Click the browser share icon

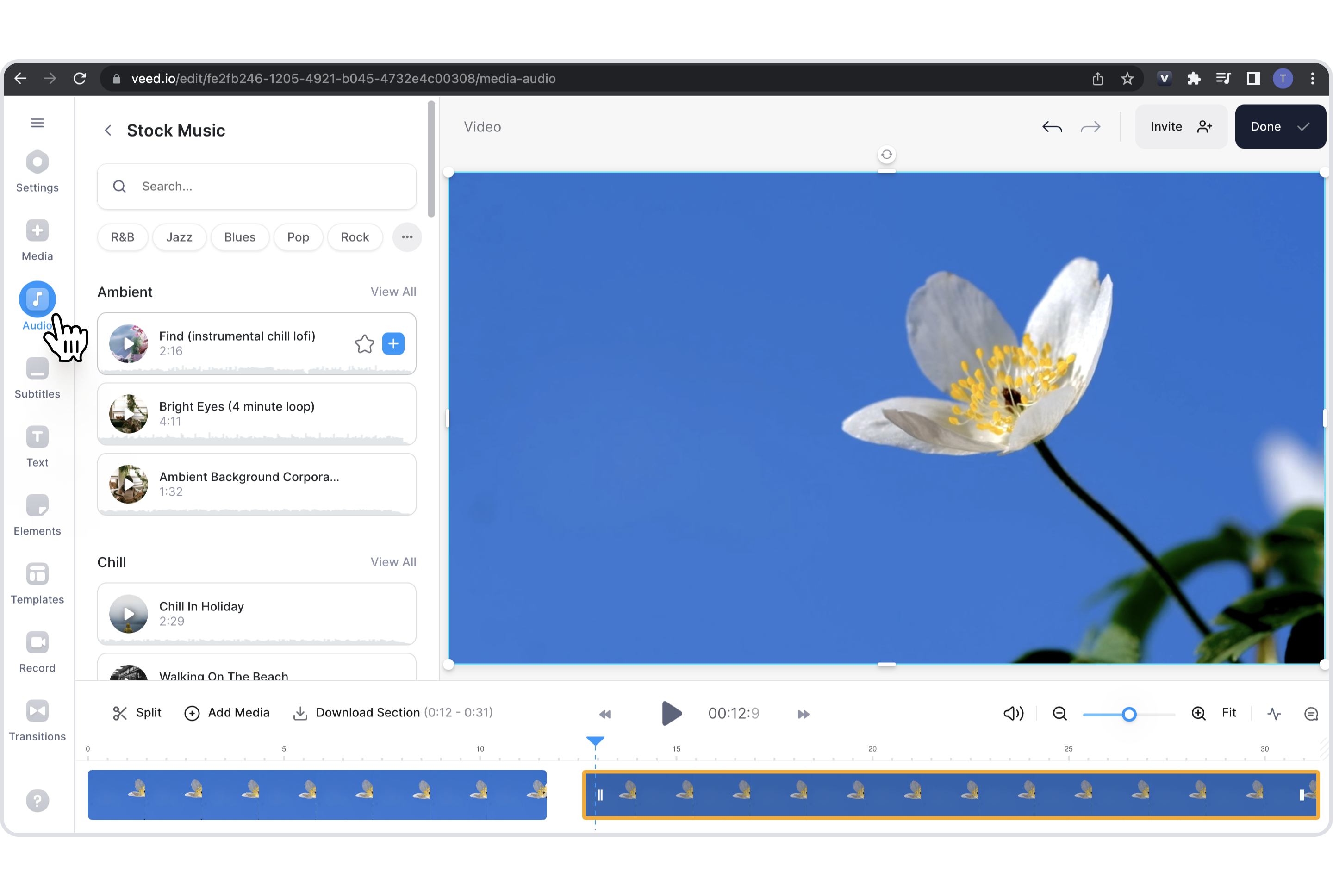(1097, 78)
